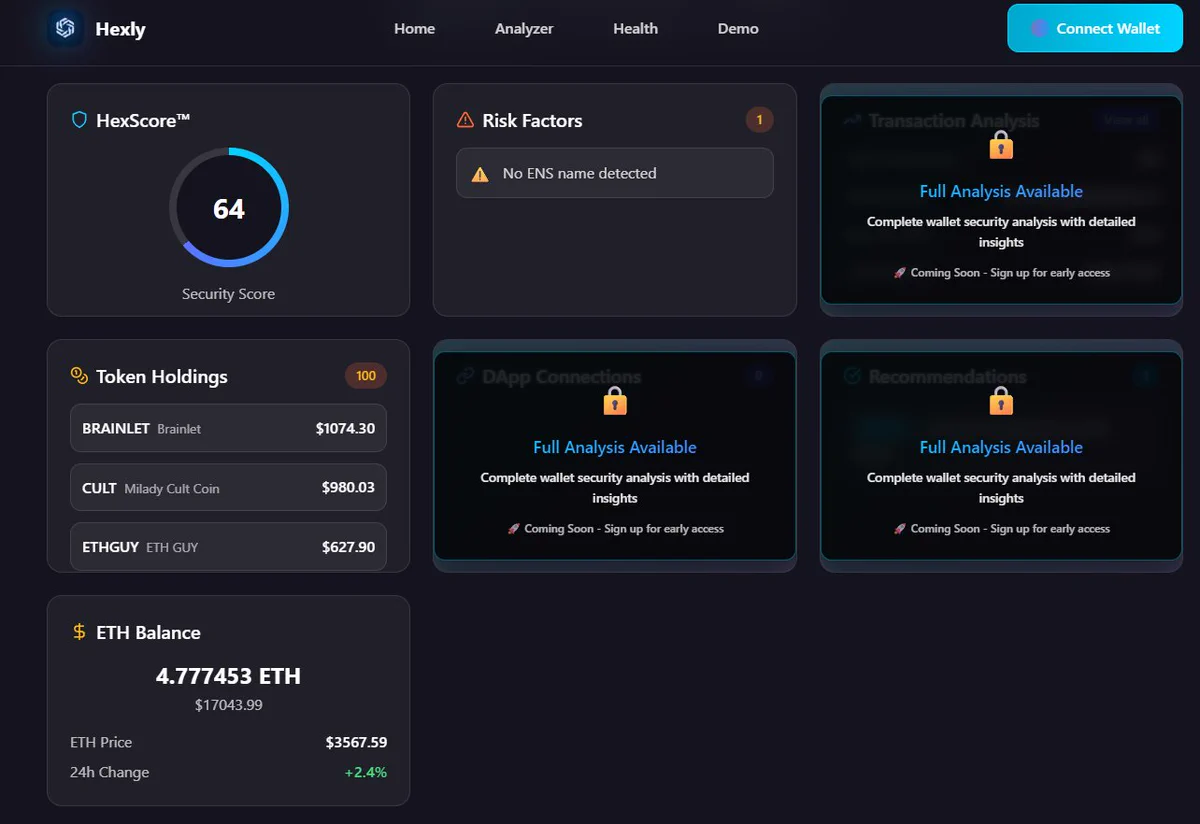Click the ETH Price value $3567.59
Image resolution: width=1200 pixels, height=824 pixels.
pyautogui.click(x=356, y=742)
